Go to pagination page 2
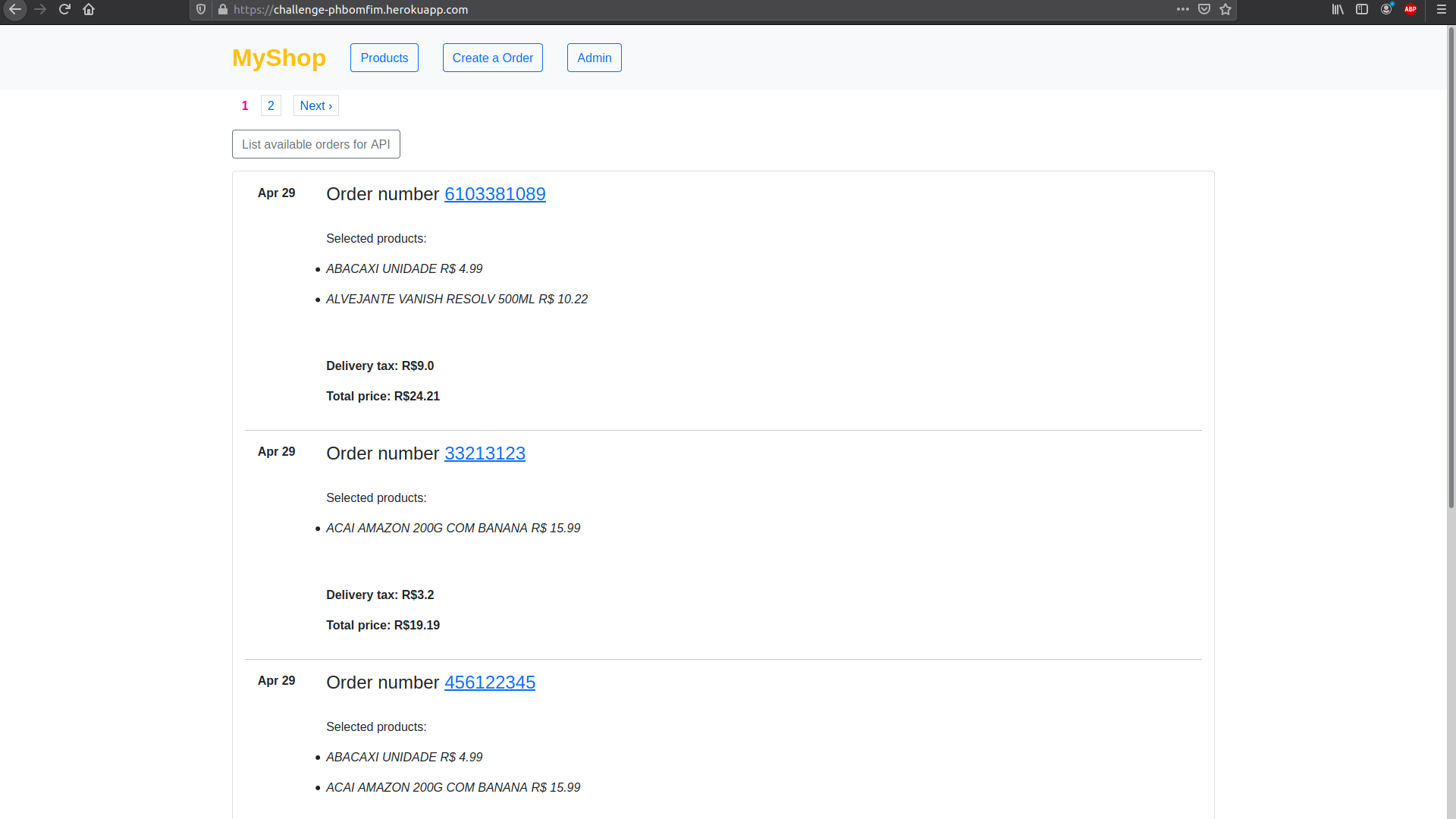 point(271,105)
